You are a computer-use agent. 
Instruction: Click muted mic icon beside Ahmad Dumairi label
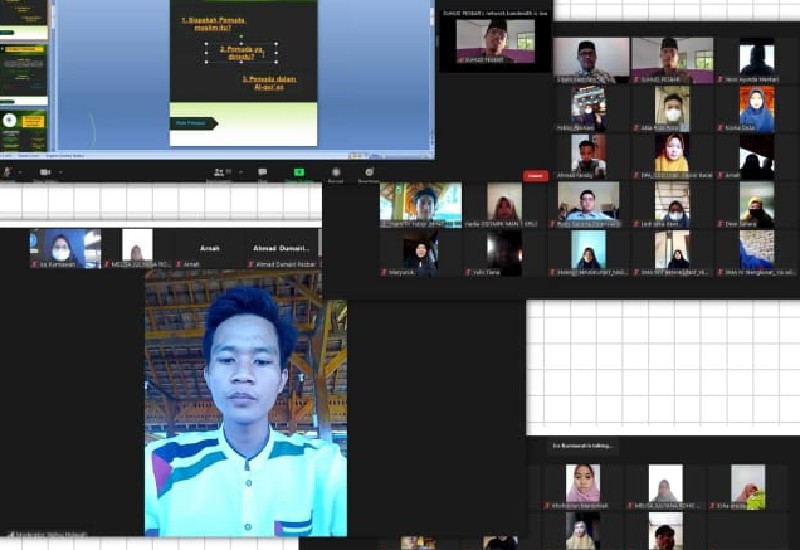click(x=252, y=264)
